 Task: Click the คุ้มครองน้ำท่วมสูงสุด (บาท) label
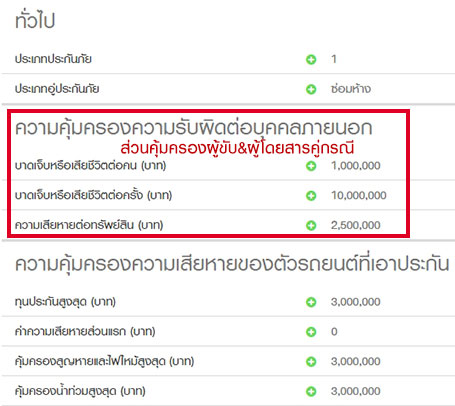(x=80, y=391)
